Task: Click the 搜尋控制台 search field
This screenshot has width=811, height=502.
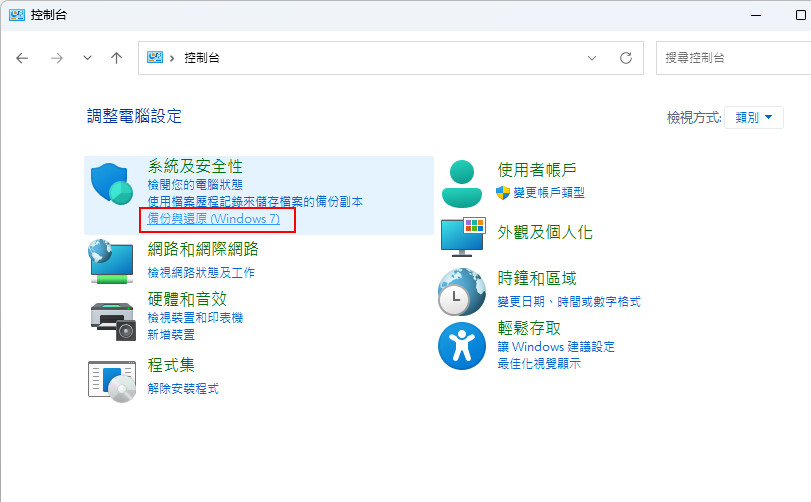Action: coord(733,58)
